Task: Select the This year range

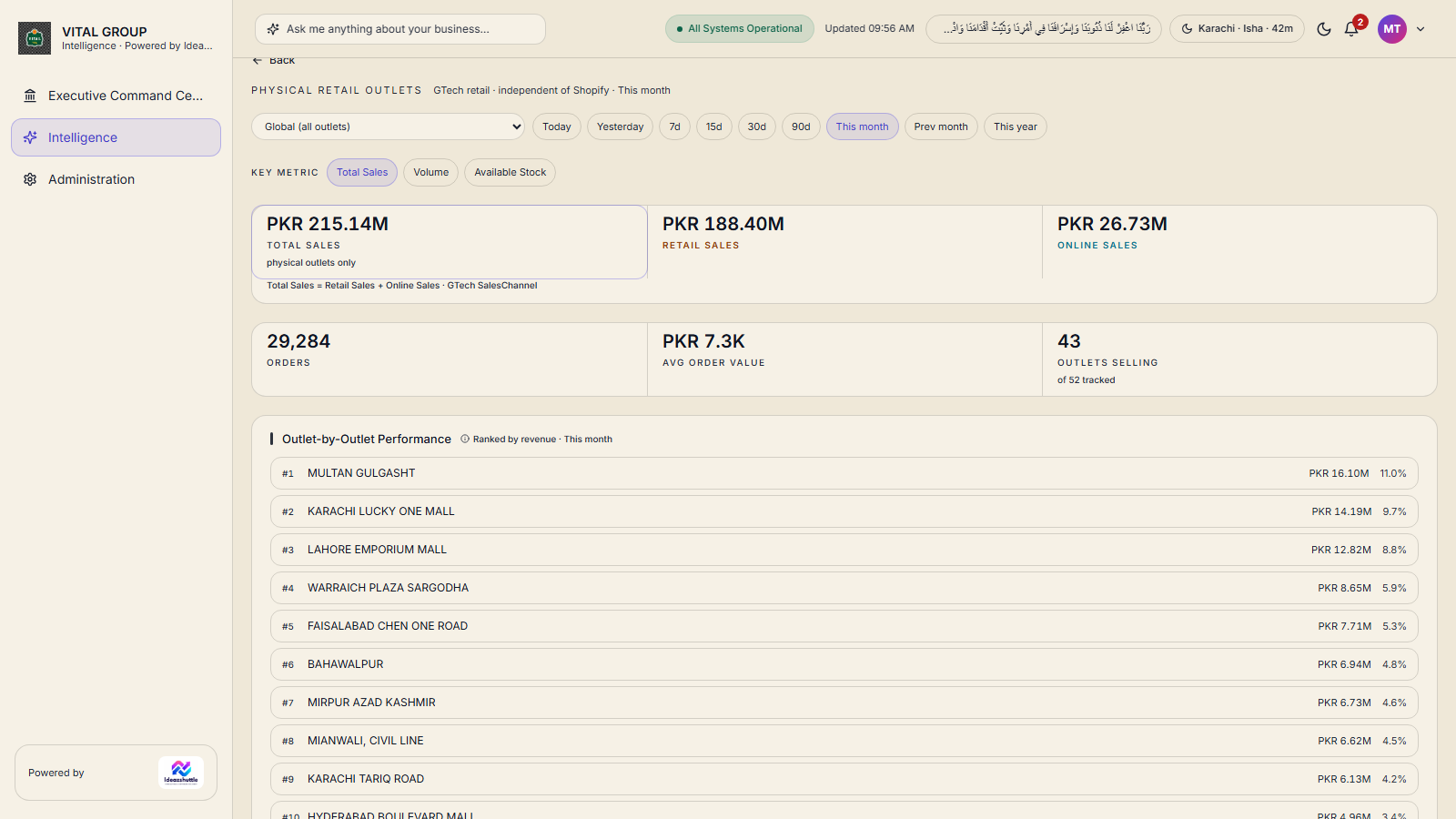Action: pos(1016,126)
